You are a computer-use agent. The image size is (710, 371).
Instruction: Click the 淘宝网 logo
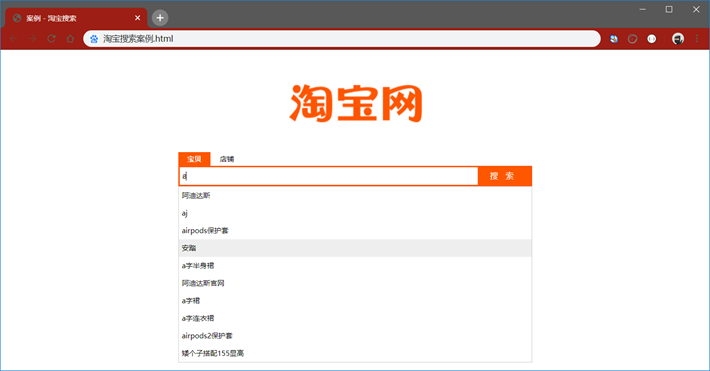coord(356,103)
